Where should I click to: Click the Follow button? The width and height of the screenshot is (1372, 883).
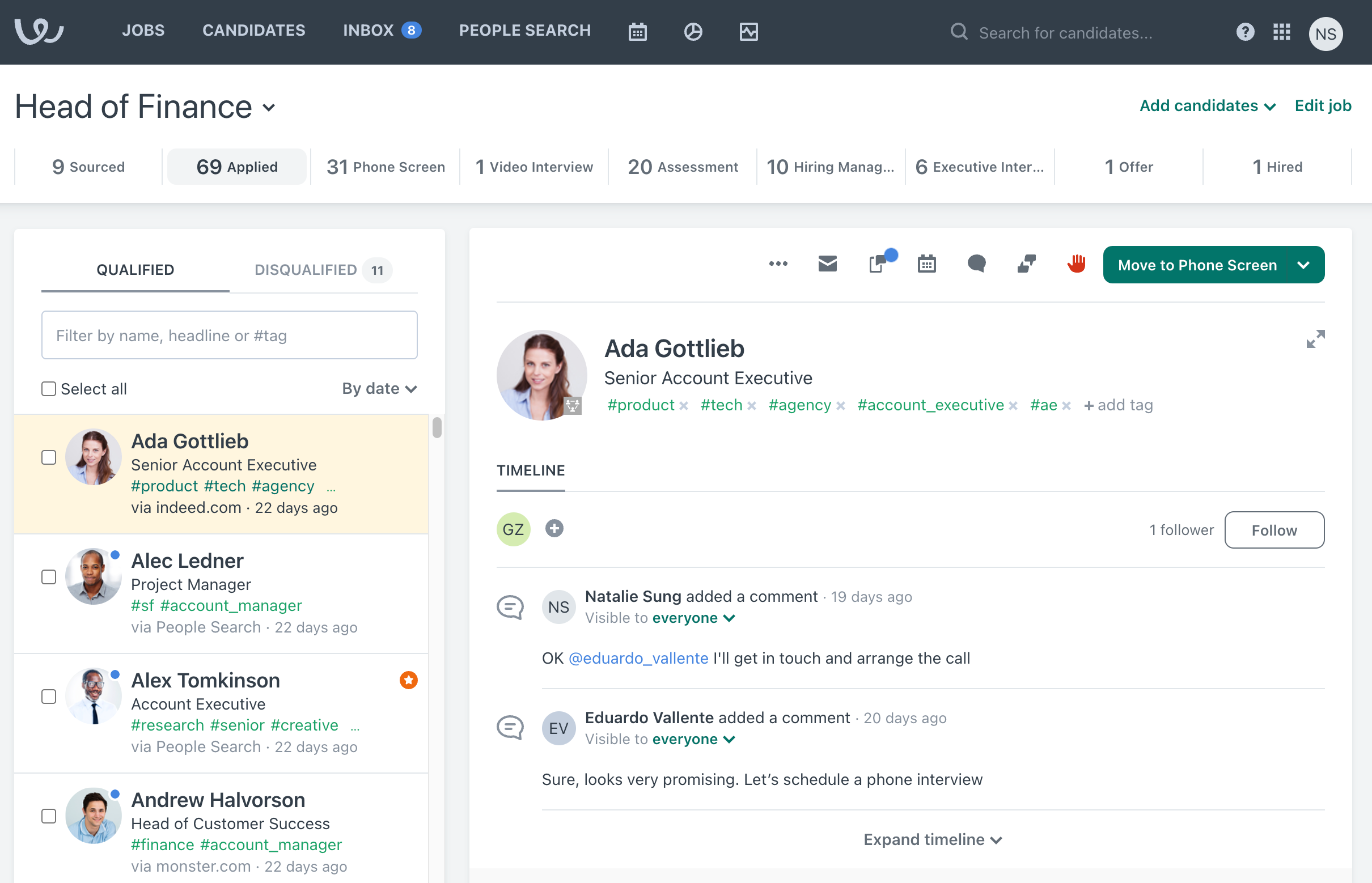point(1274,530)
